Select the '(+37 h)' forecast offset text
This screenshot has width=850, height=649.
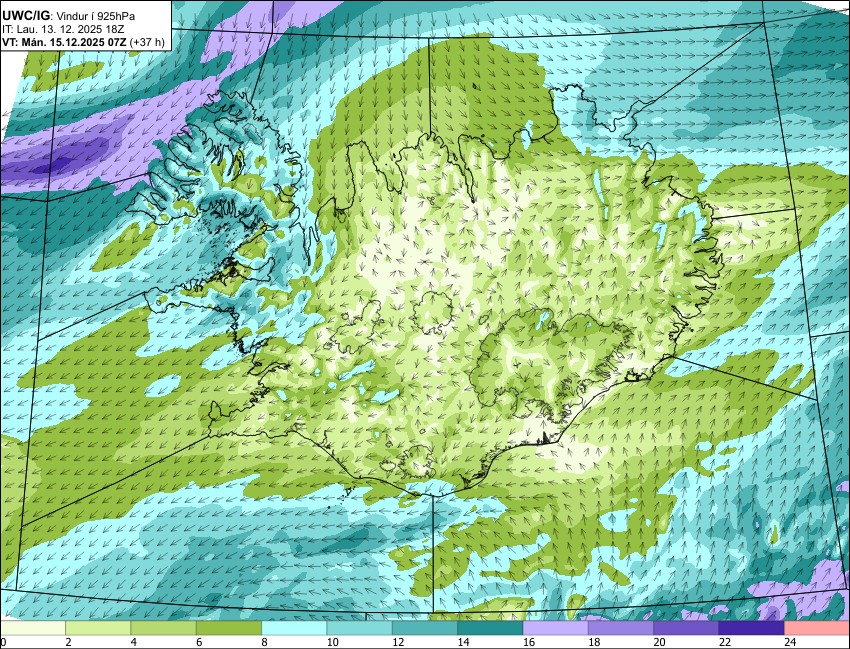pyautogui.click(x=147, y=42)
